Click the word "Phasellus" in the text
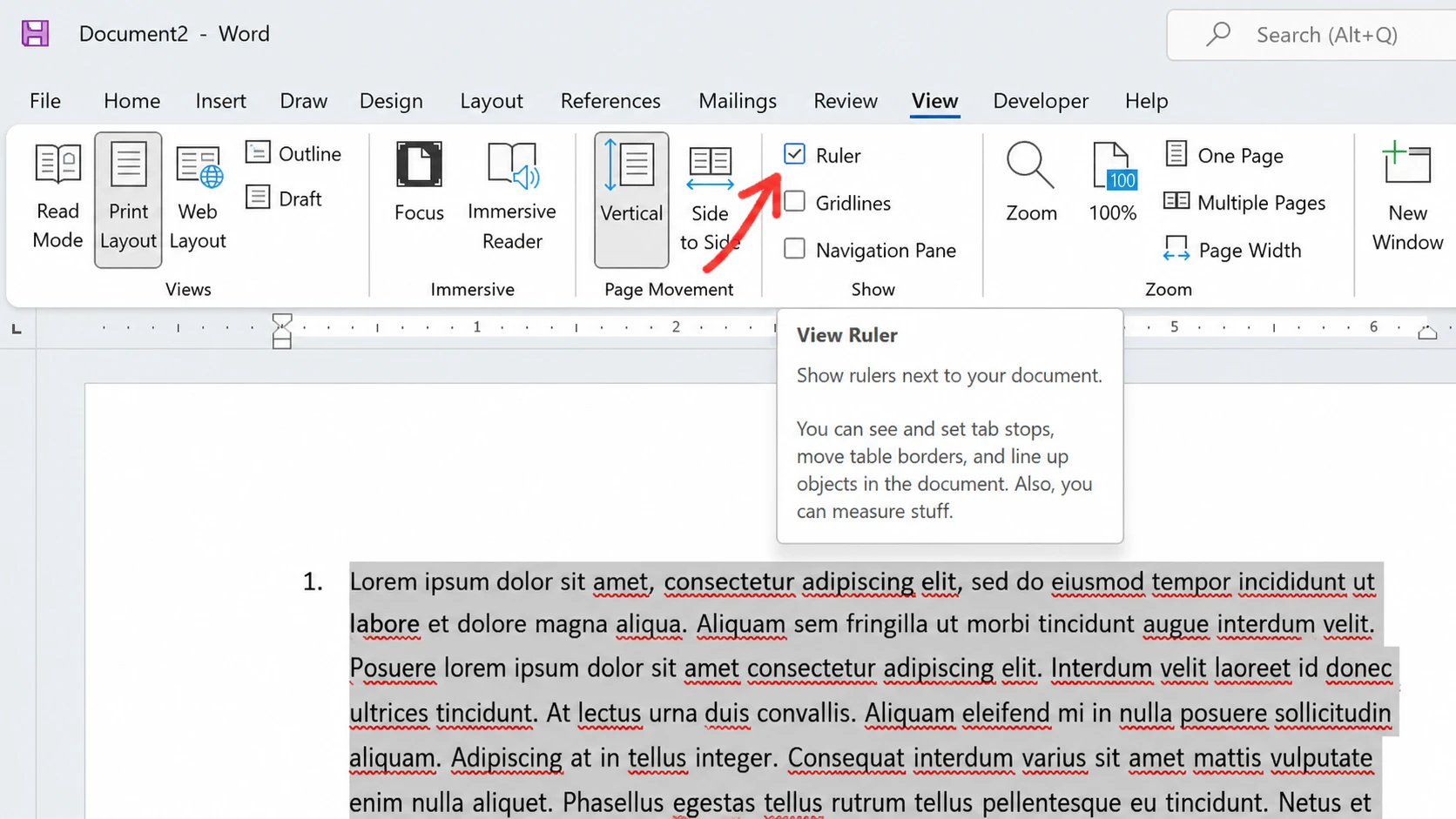Image resolution: width=1456 pixels, height=819 pixels. coord(613,802)
